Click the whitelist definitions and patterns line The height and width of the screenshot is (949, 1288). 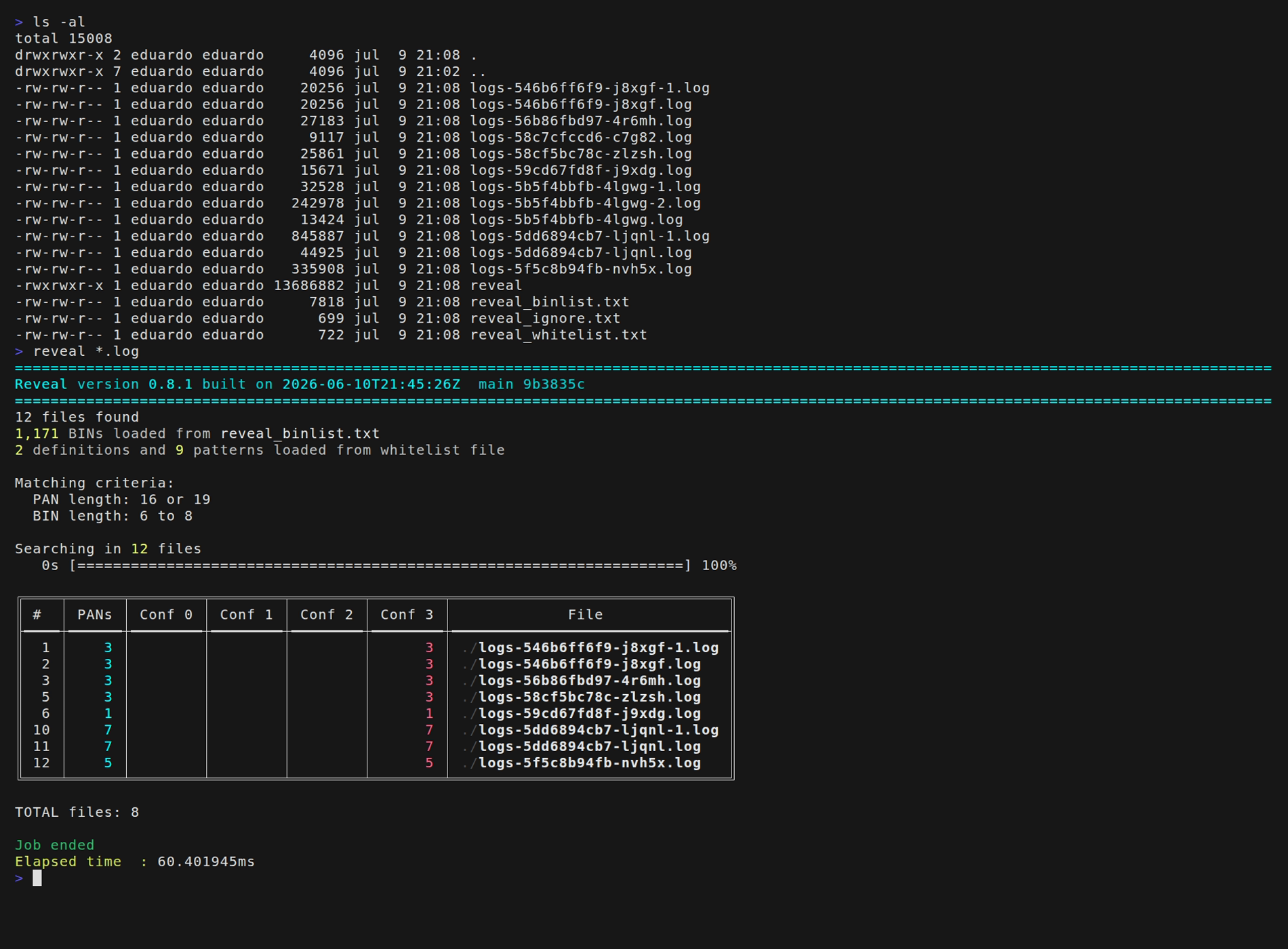coord(260,450)
